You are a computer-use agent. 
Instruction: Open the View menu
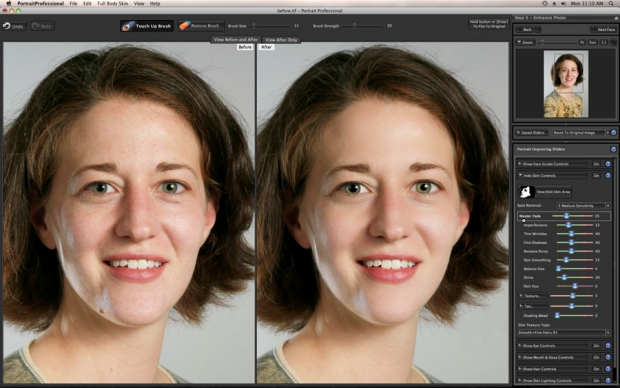(x=139, y=3)
